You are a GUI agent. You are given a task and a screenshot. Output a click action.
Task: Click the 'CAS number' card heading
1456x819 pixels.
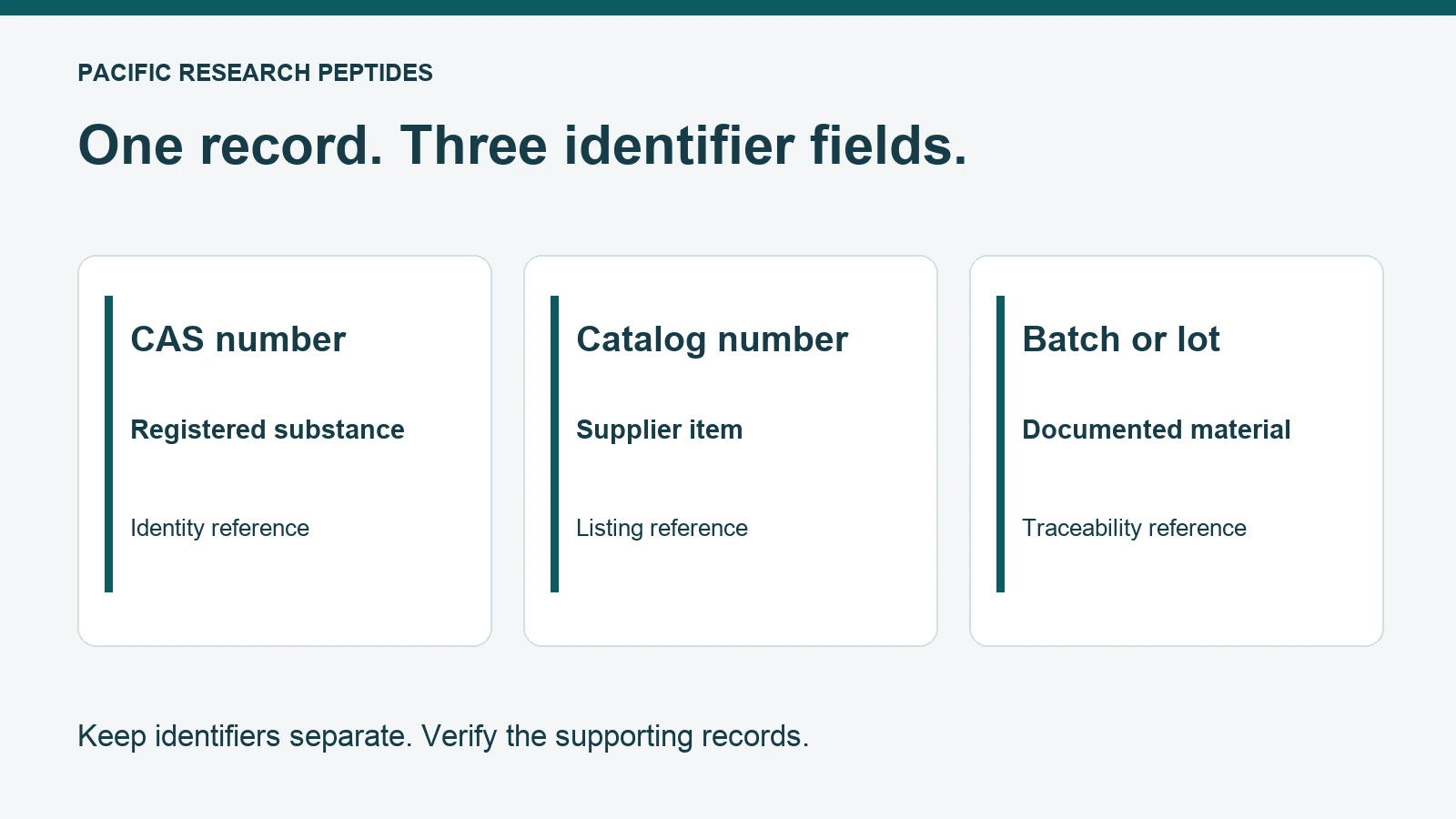tap(238, 339)
